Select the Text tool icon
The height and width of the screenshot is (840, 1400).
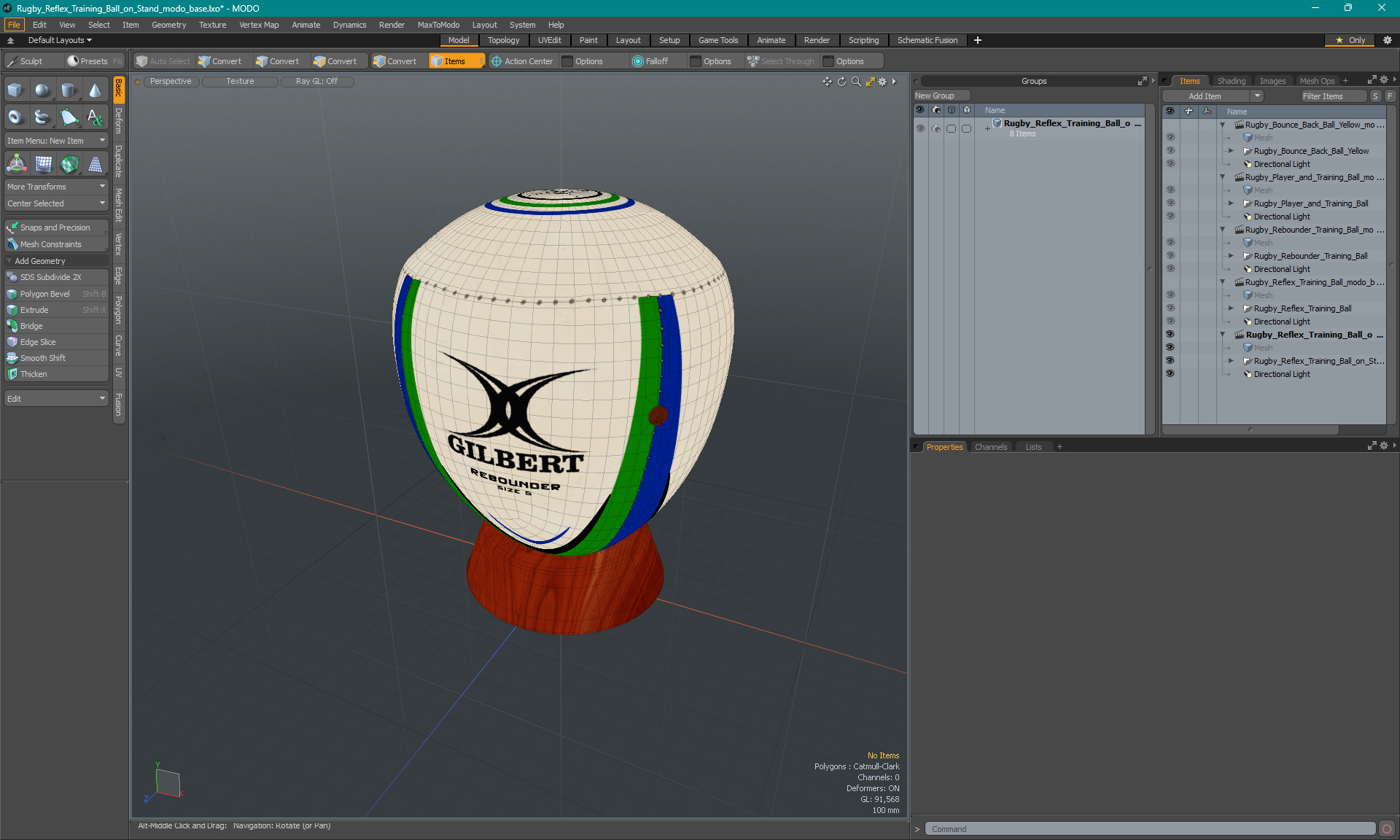pyautogui.click(x=95, y=117)
